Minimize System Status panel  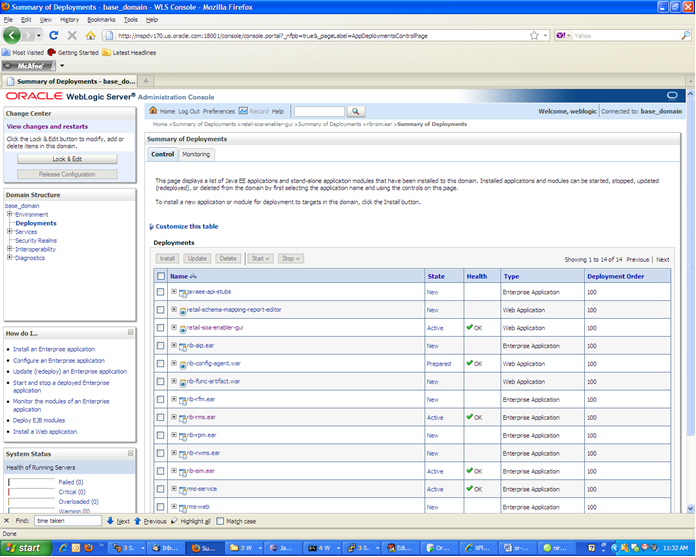pos(130,453)
